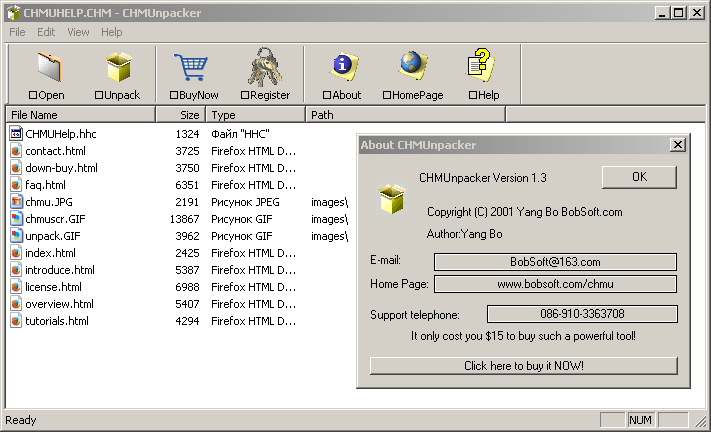Screen dimensions: 711x432
Task: Open the About info icon in toolbar
Action: (345, 68)
